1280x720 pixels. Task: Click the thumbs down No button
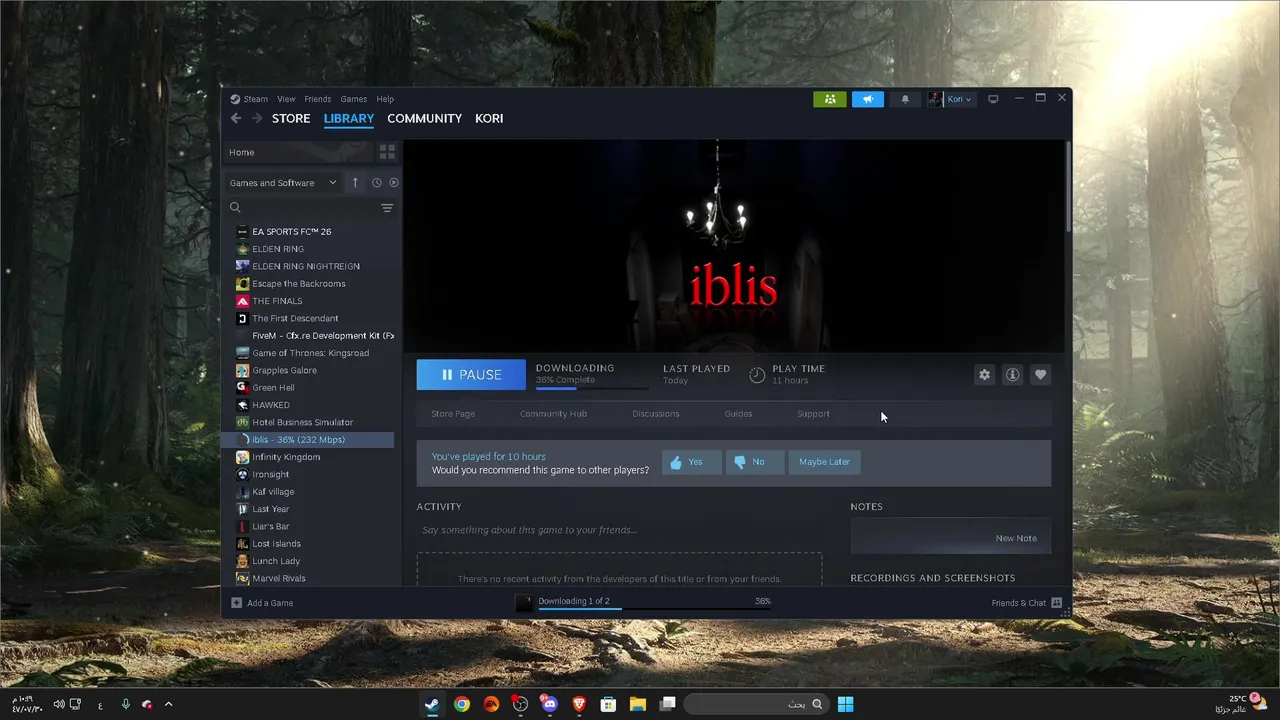point(754,462)
